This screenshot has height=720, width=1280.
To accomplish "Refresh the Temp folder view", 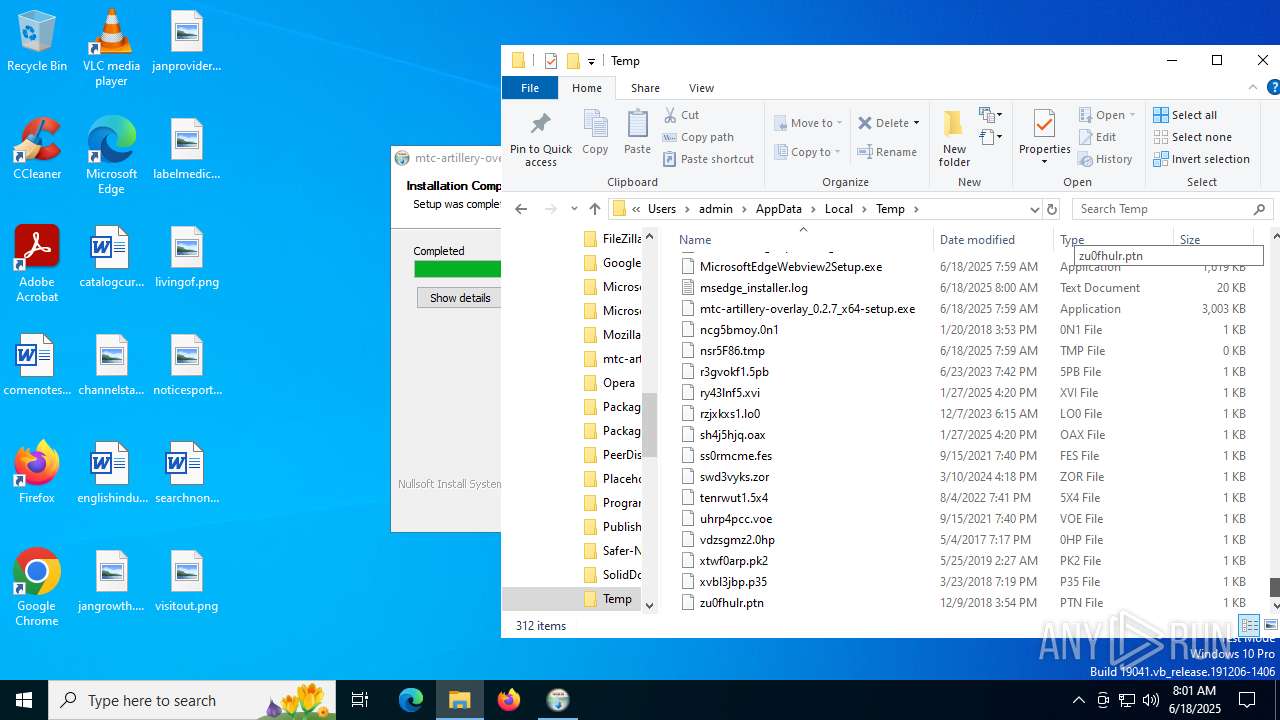I will tap(1051, 209).
